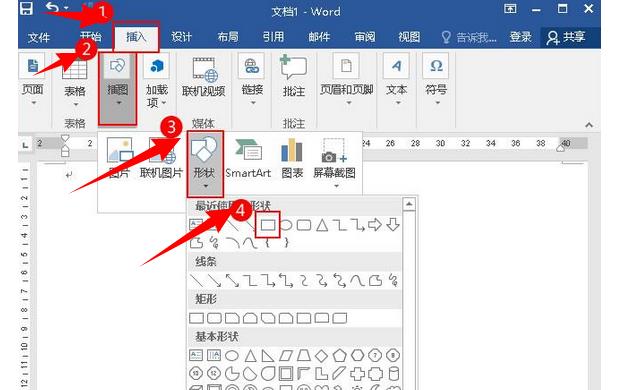Click the Save icon in the title bar
Screen dimensions: 619x390
tap(26, 8)
